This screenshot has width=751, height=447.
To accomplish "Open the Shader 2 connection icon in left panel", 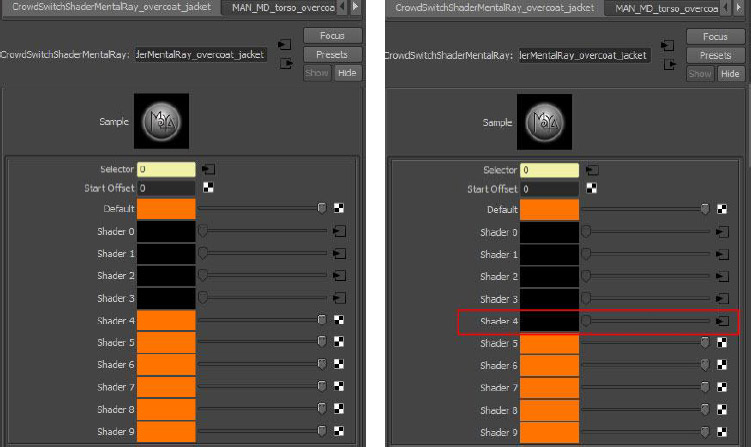I will coord(340,275).
